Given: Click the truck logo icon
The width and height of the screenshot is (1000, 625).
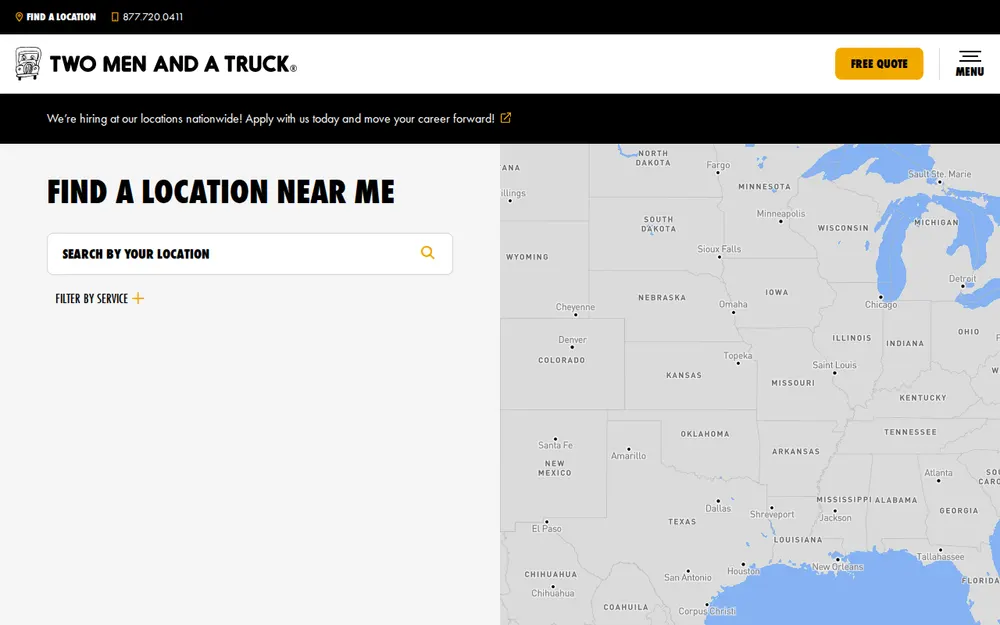Looking at the screenshot, I should 28,64.
